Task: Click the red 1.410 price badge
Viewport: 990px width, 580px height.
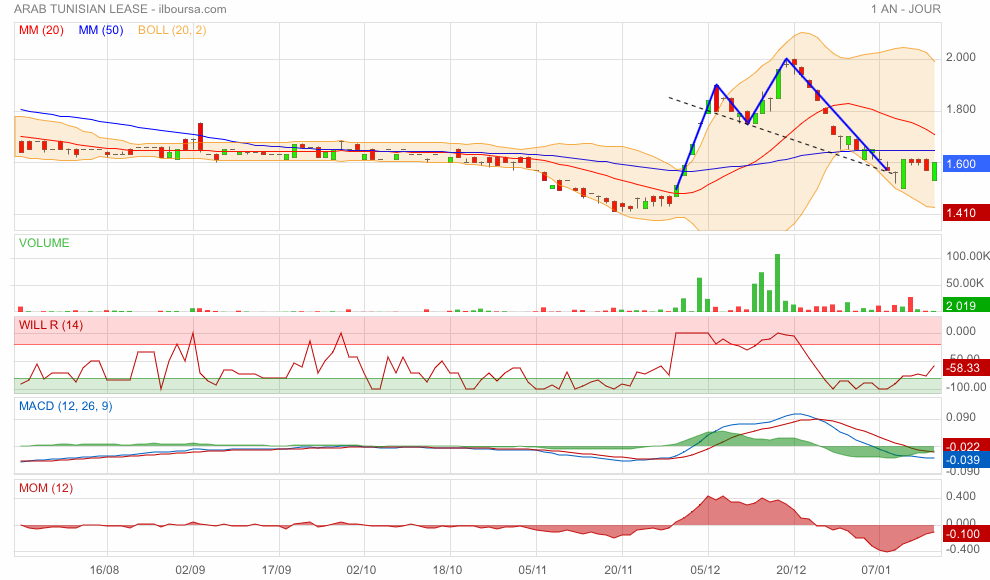Action: coord(965,213)
